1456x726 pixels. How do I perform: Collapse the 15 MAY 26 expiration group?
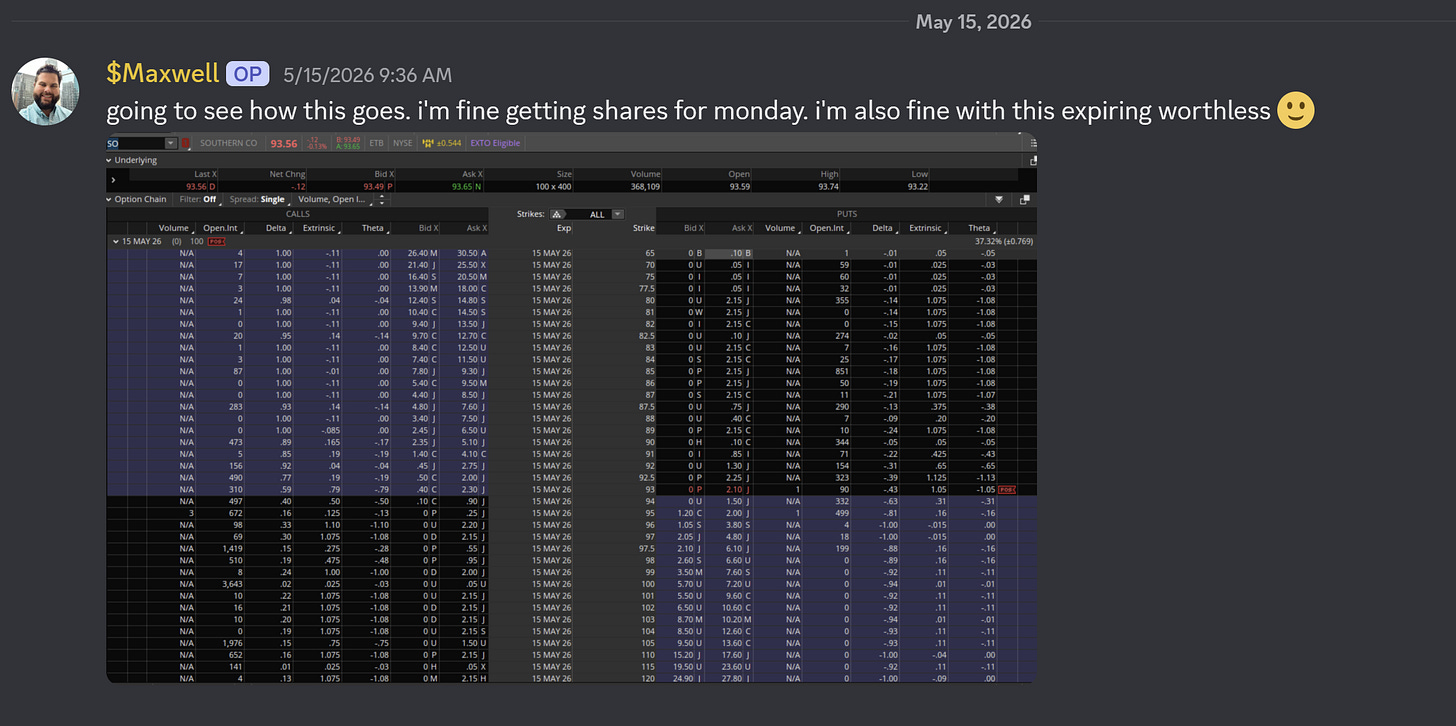click(116, 241)
